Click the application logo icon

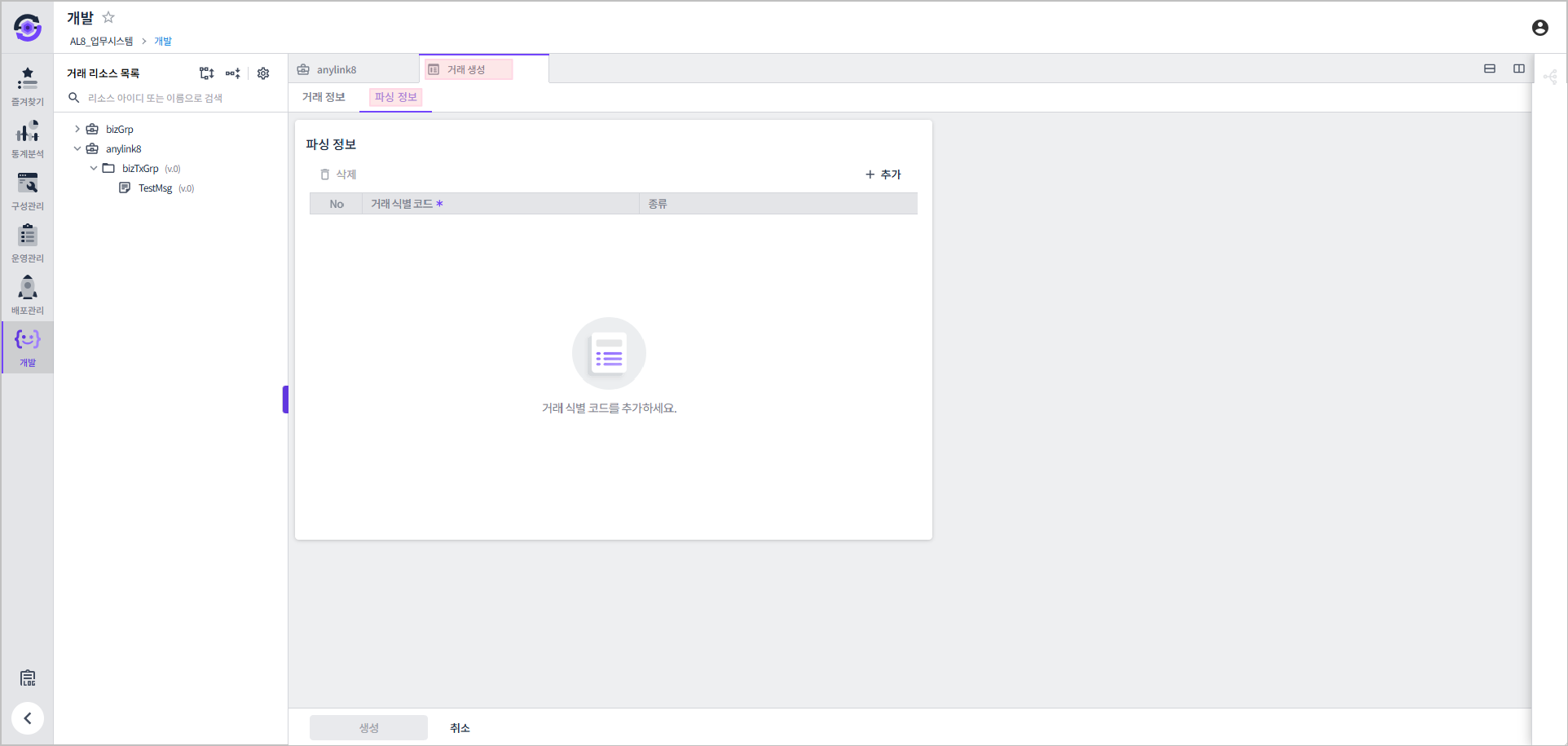[x=28, y=28]
